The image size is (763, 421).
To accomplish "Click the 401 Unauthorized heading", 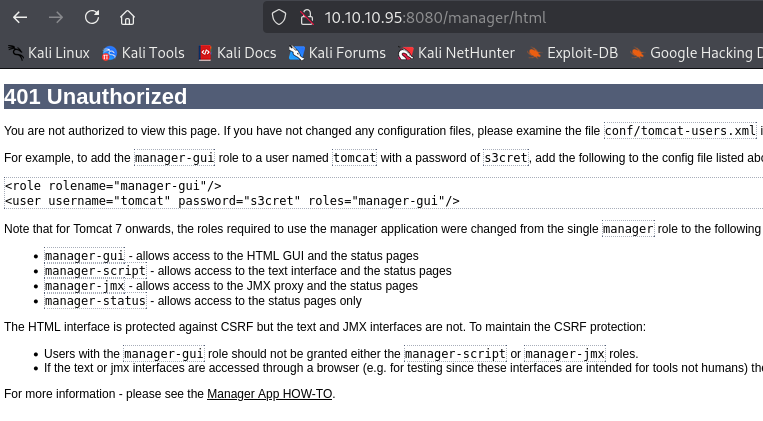I will point(96,97).
